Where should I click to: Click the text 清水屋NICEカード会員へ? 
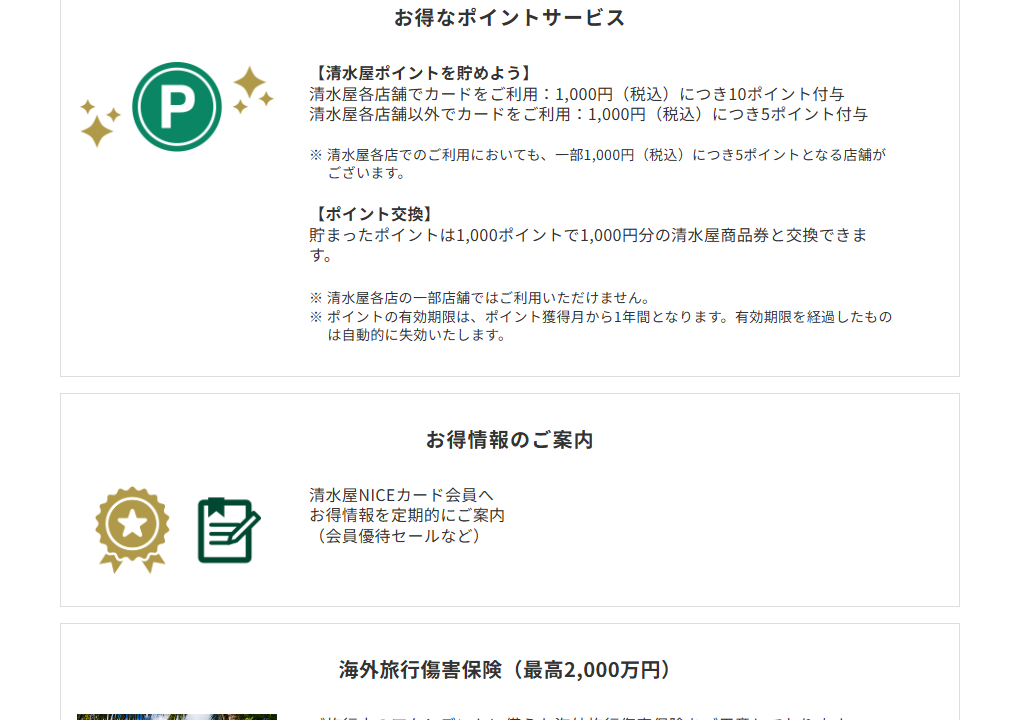401,495
